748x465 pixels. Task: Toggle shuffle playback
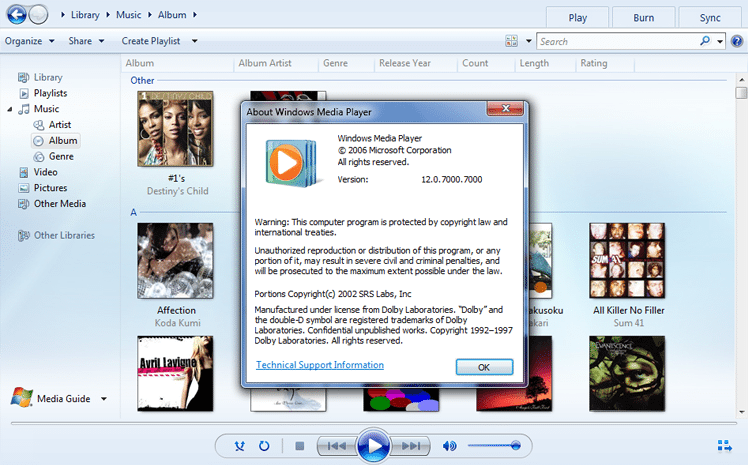pyautogui.click(x=239, y=446)
